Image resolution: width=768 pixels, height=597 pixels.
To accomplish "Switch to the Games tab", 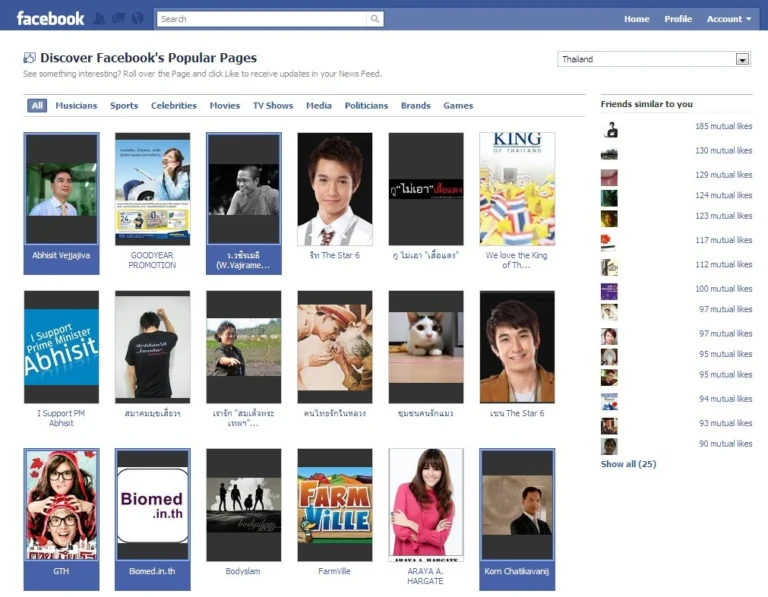I will [x=458, y=105].
